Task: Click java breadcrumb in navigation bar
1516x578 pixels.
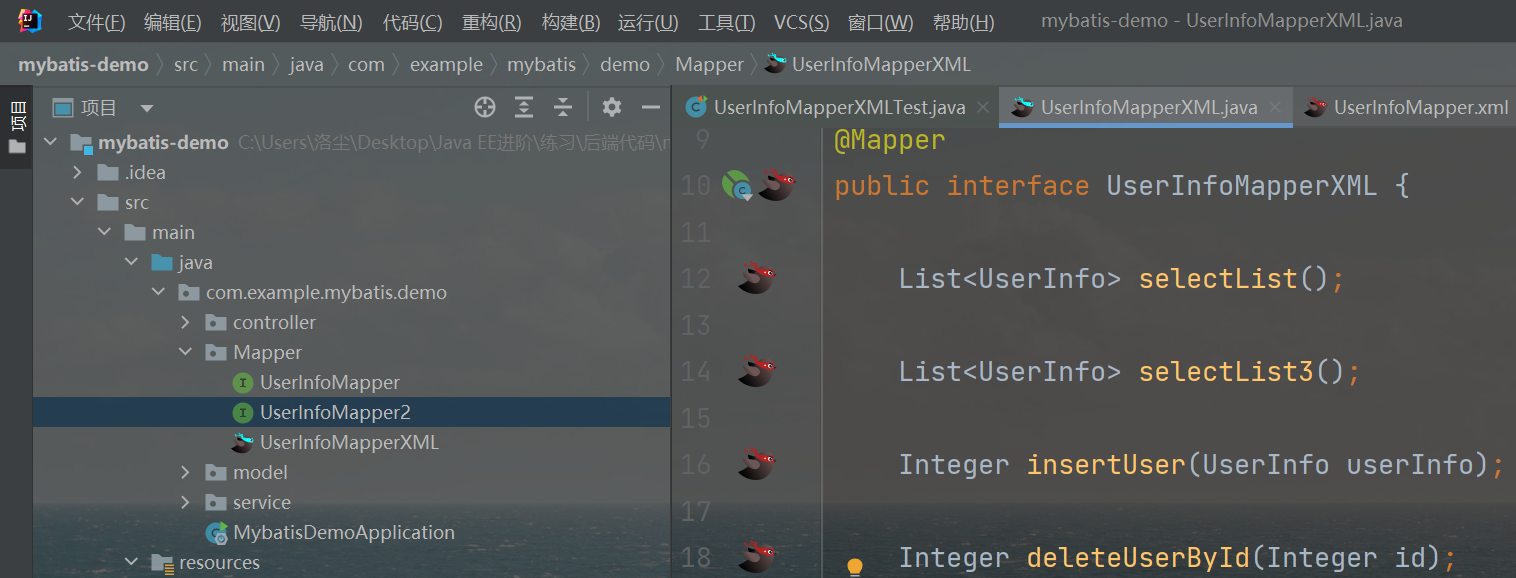Action: [x=307, y=65]
